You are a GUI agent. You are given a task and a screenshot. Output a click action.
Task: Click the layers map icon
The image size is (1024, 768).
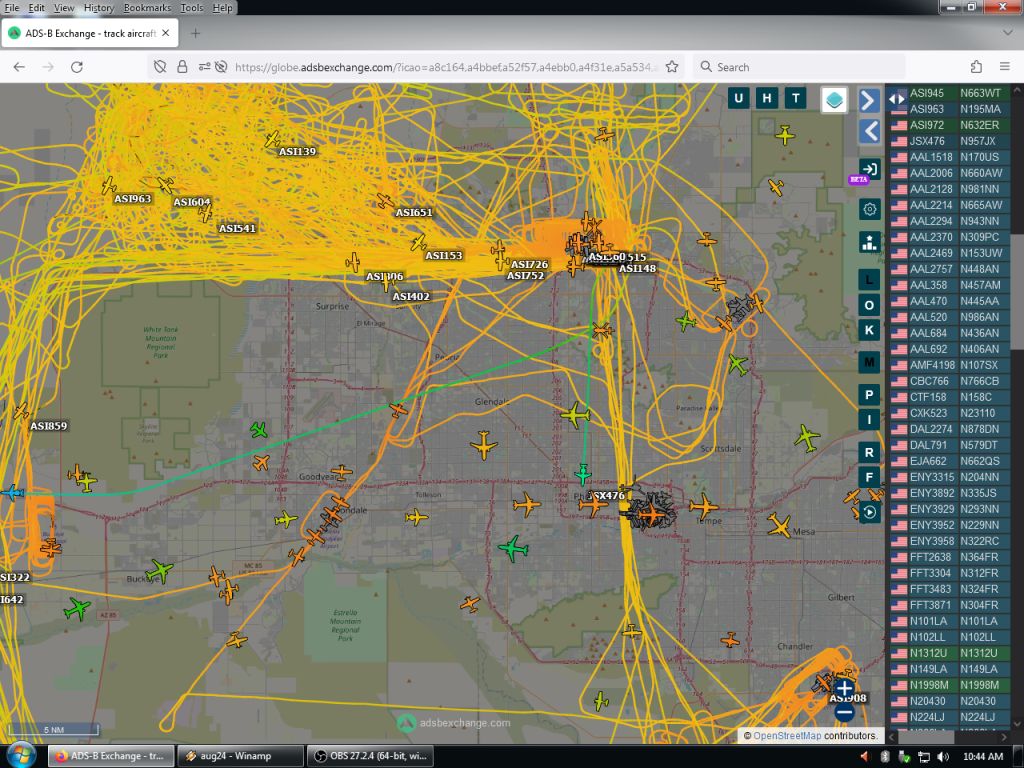tap(834, 100)
